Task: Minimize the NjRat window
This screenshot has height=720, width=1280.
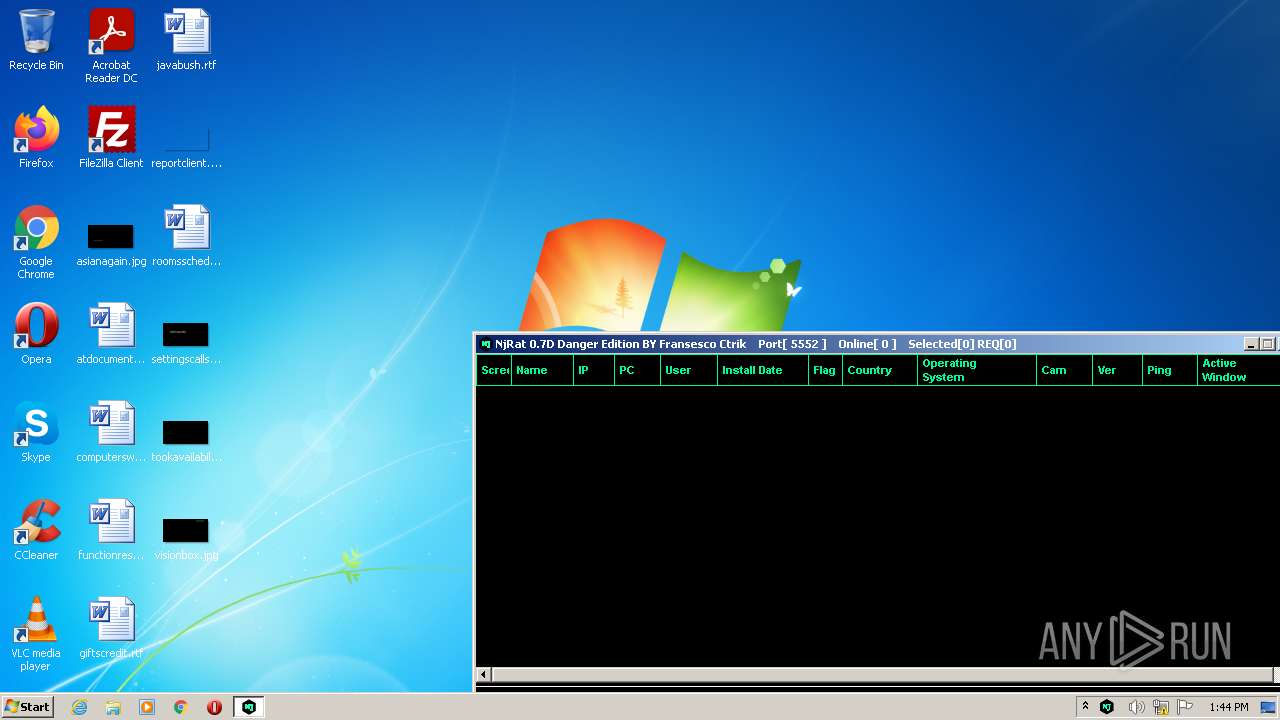Action: coord(1250,344)
